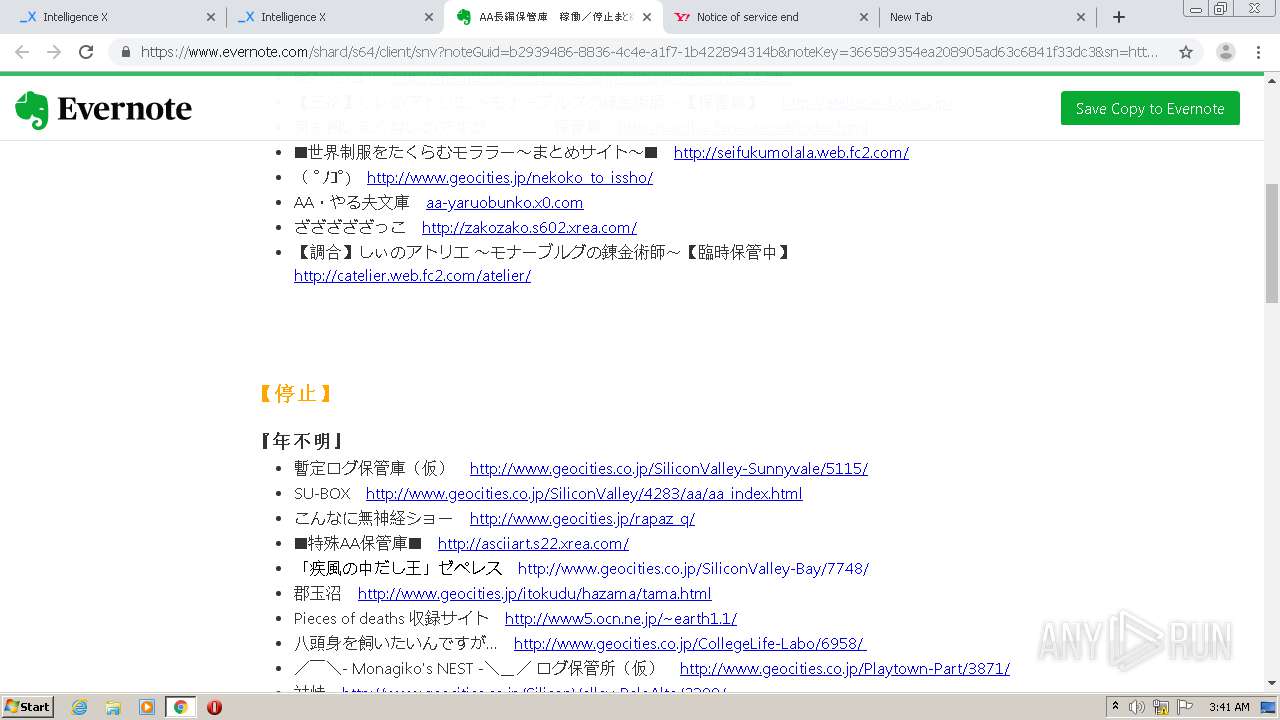This screenshot has width=1280, height=720.
Task: Show hidden tray icons arrow
Action: pyautogui.click(x=1116, y=707)
